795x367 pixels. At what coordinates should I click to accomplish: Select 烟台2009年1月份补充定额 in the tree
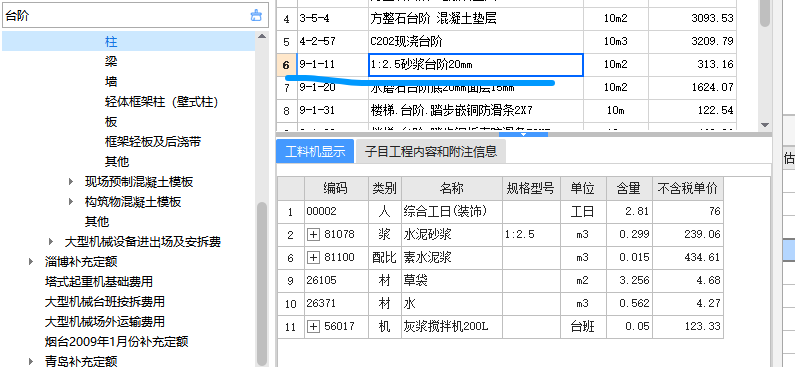coord(117,342)
